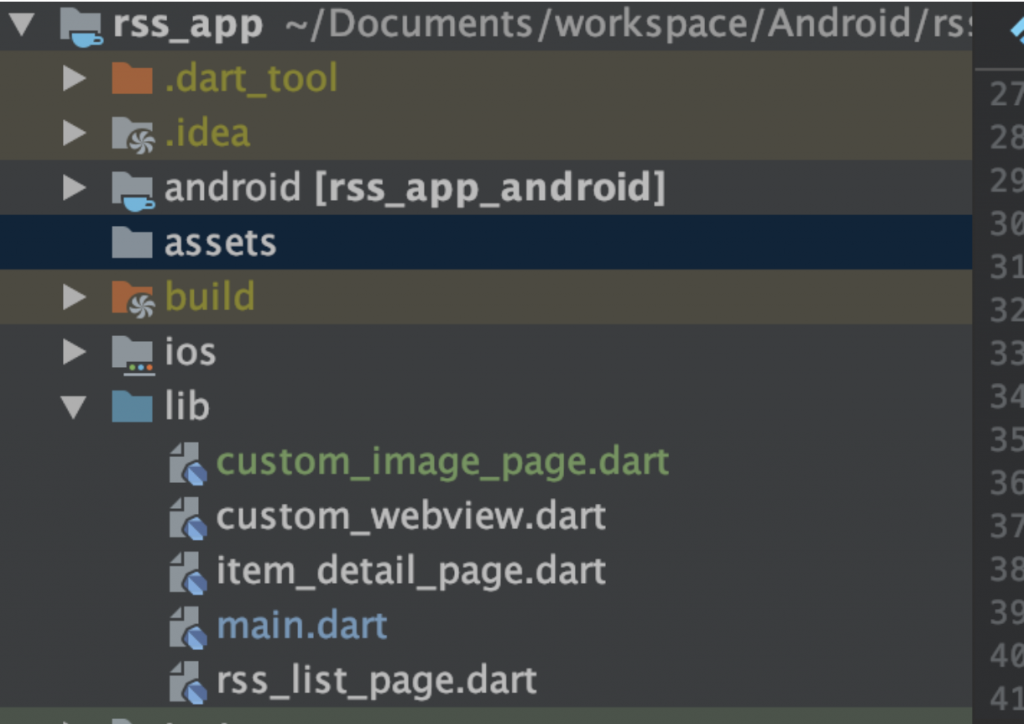Screen dimensions: 1024x724
Task: Collapse the lib folder arrow
Action: click(x=74, y=407)
